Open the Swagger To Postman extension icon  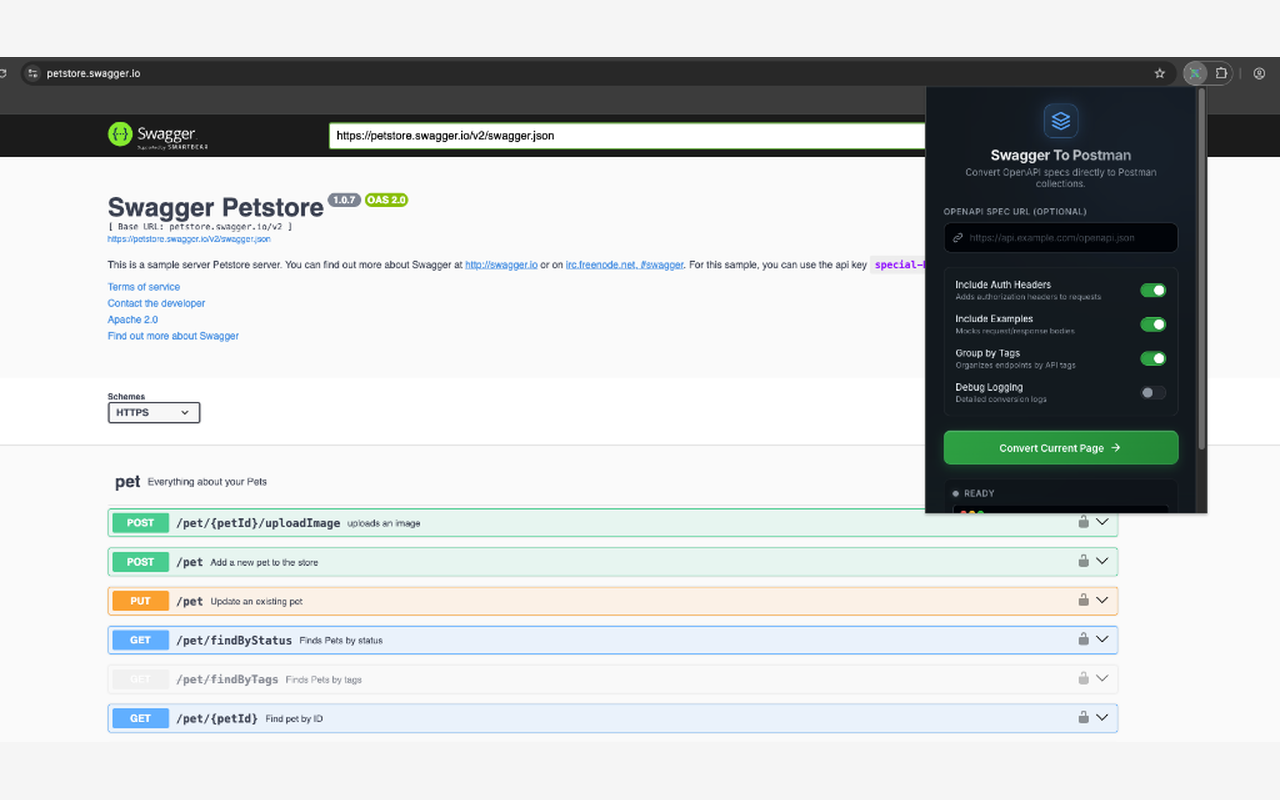[x=1194, y=73]
